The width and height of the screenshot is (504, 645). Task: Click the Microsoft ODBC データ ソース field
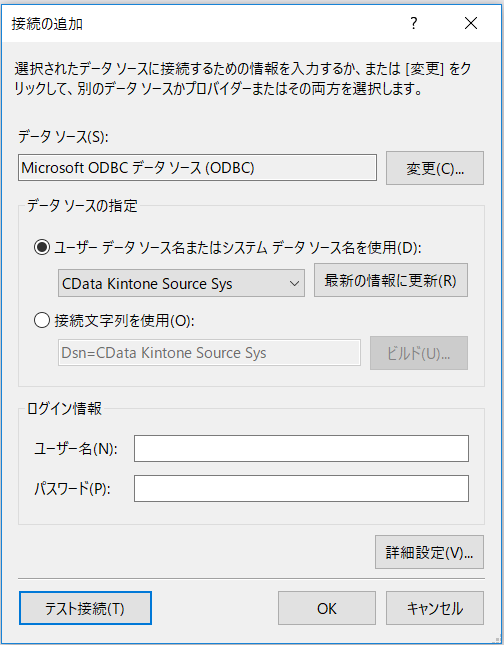(x=197, y=167)
